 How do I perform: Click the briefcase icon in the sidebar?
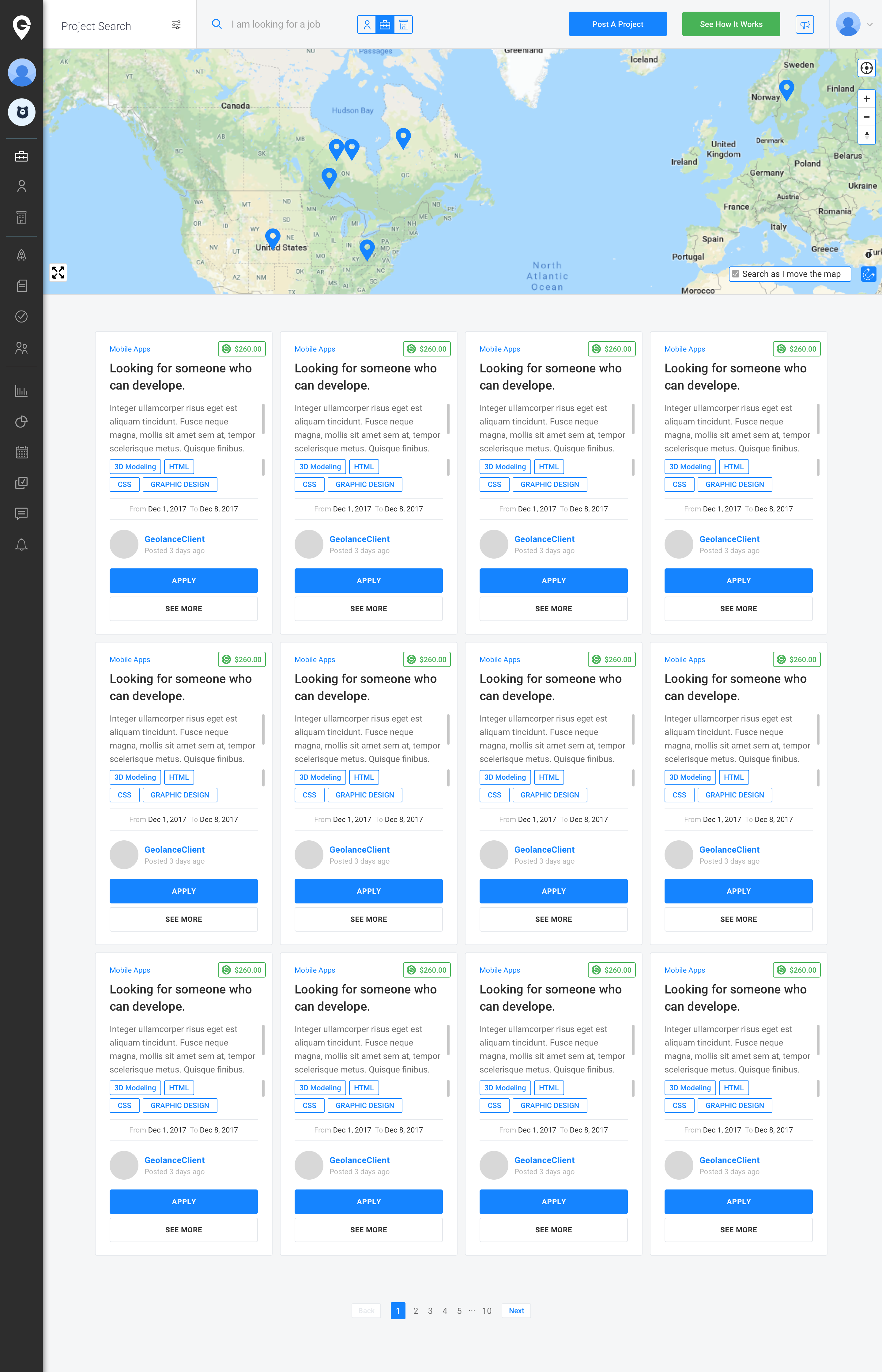(21, 156)
